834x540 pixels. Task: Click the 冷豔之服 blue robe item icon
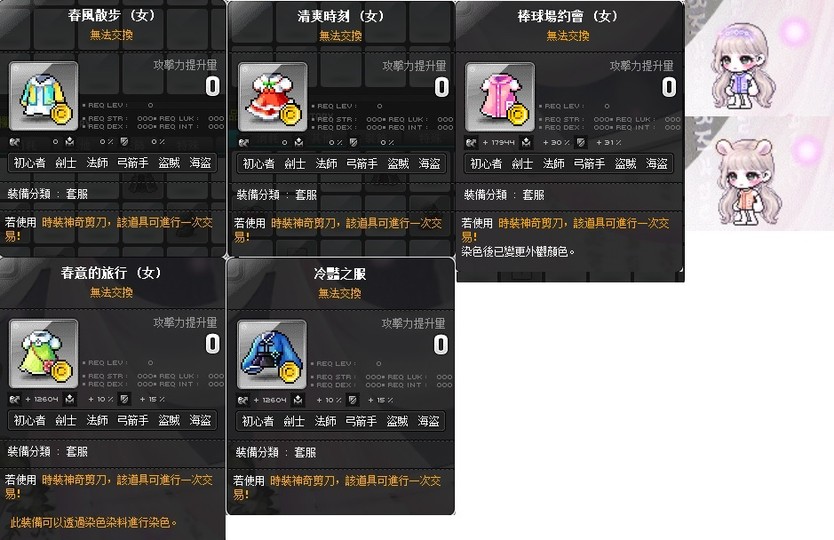tap(272, 355)
